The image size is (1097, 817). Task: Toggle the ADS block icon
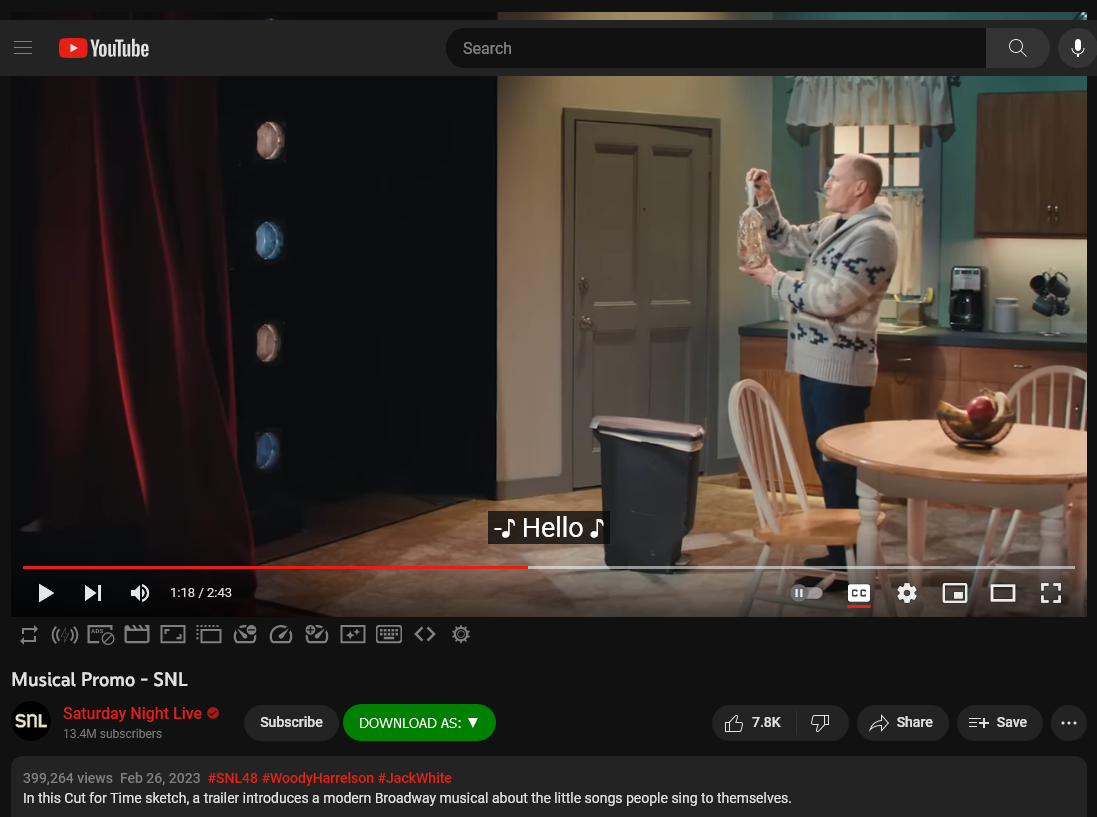tap(101, 634)
